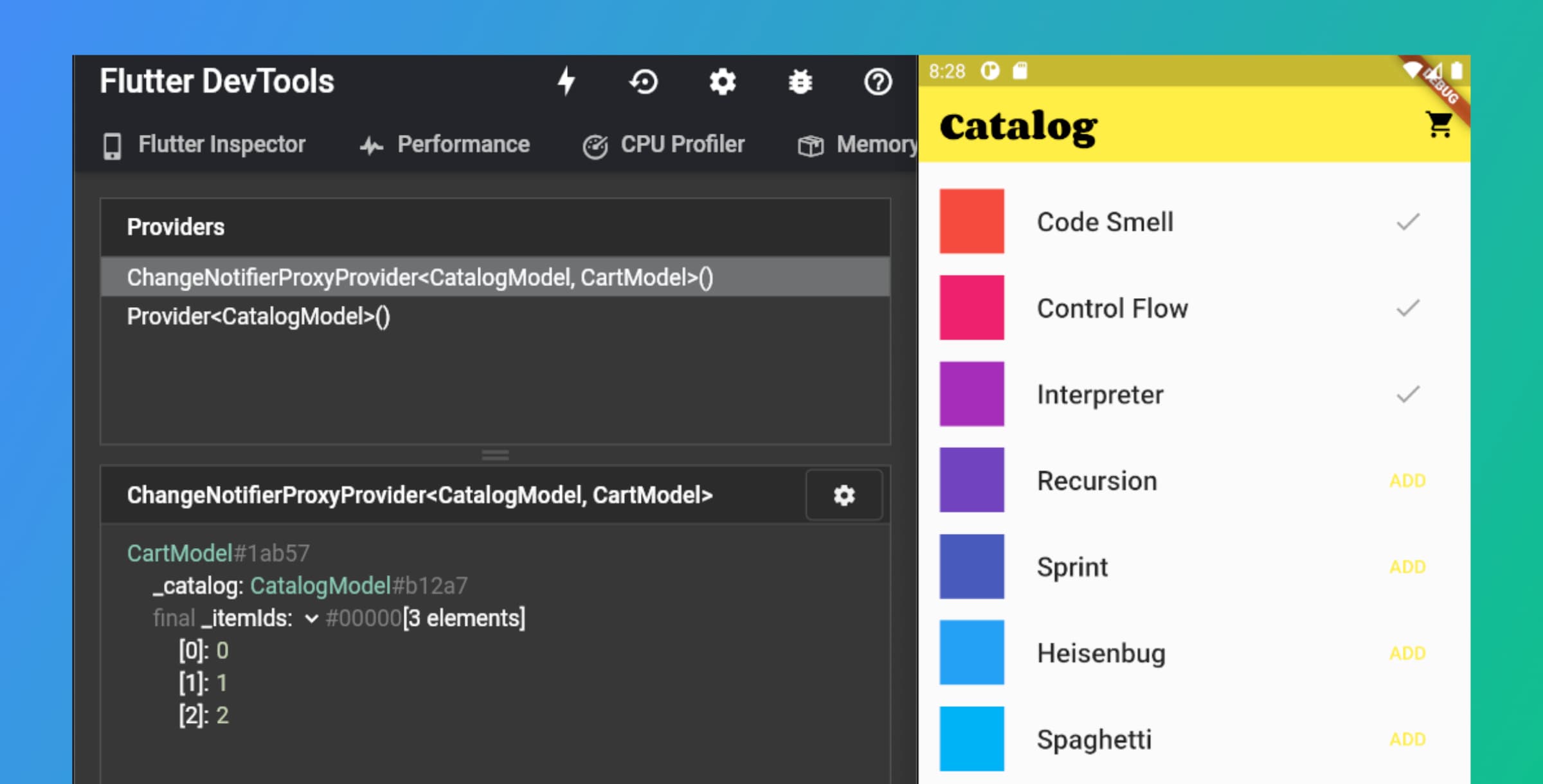Screen dimensions: 1543x784
Task: Click the help question mark icon
Action: click(x=878, y=81)
